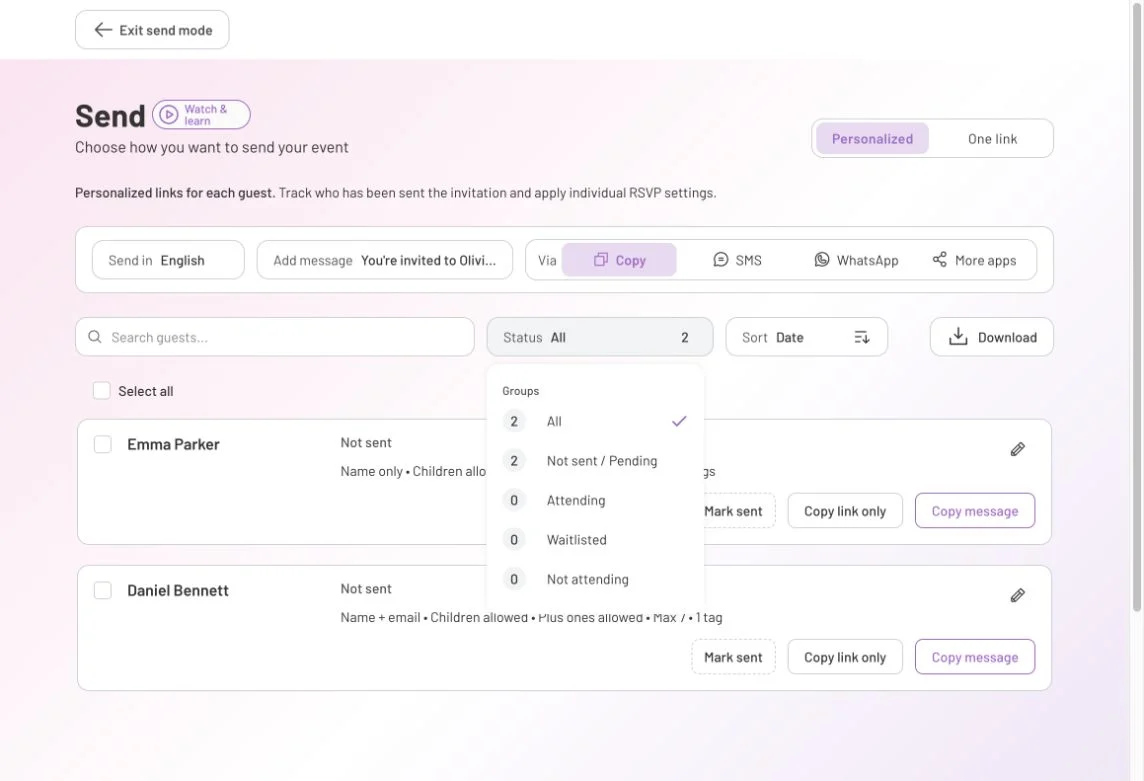Copy link only for Emma Parker

(845, 511)
